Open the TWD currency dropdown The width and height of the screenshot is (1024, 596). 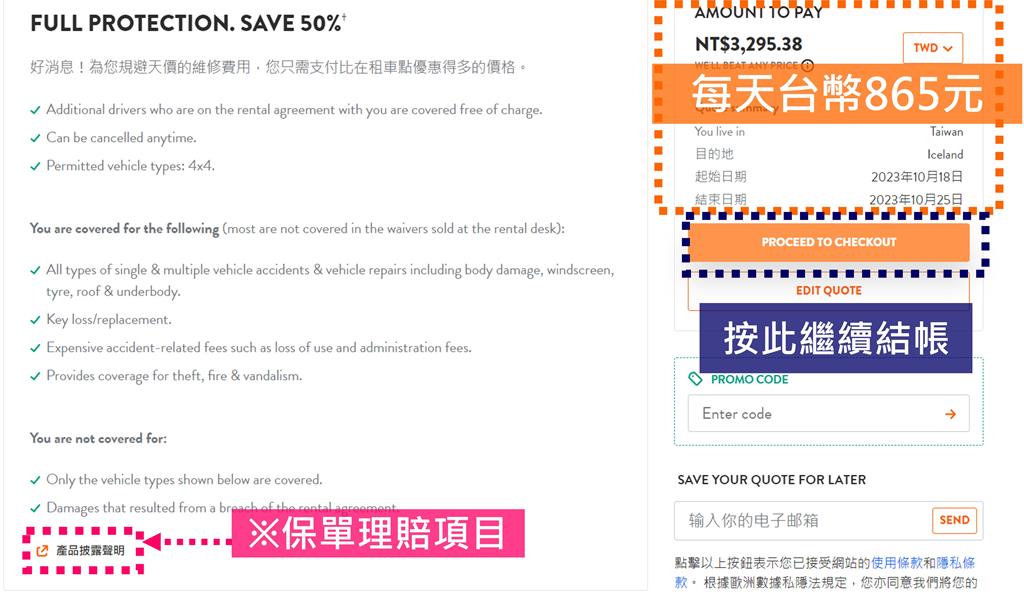[933, 48]
